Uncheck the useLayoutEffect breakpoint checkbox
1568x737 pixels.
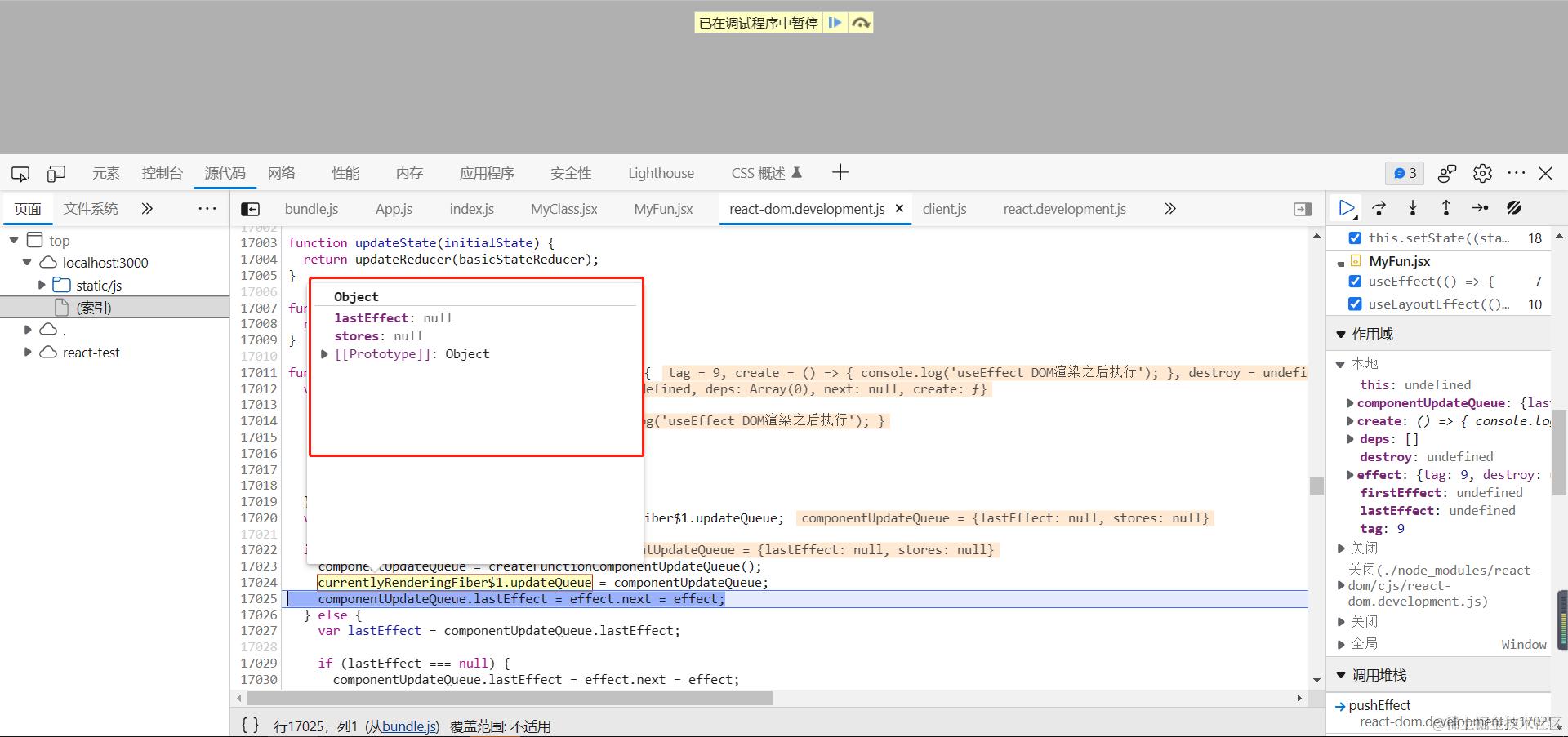pos(1355,304)
